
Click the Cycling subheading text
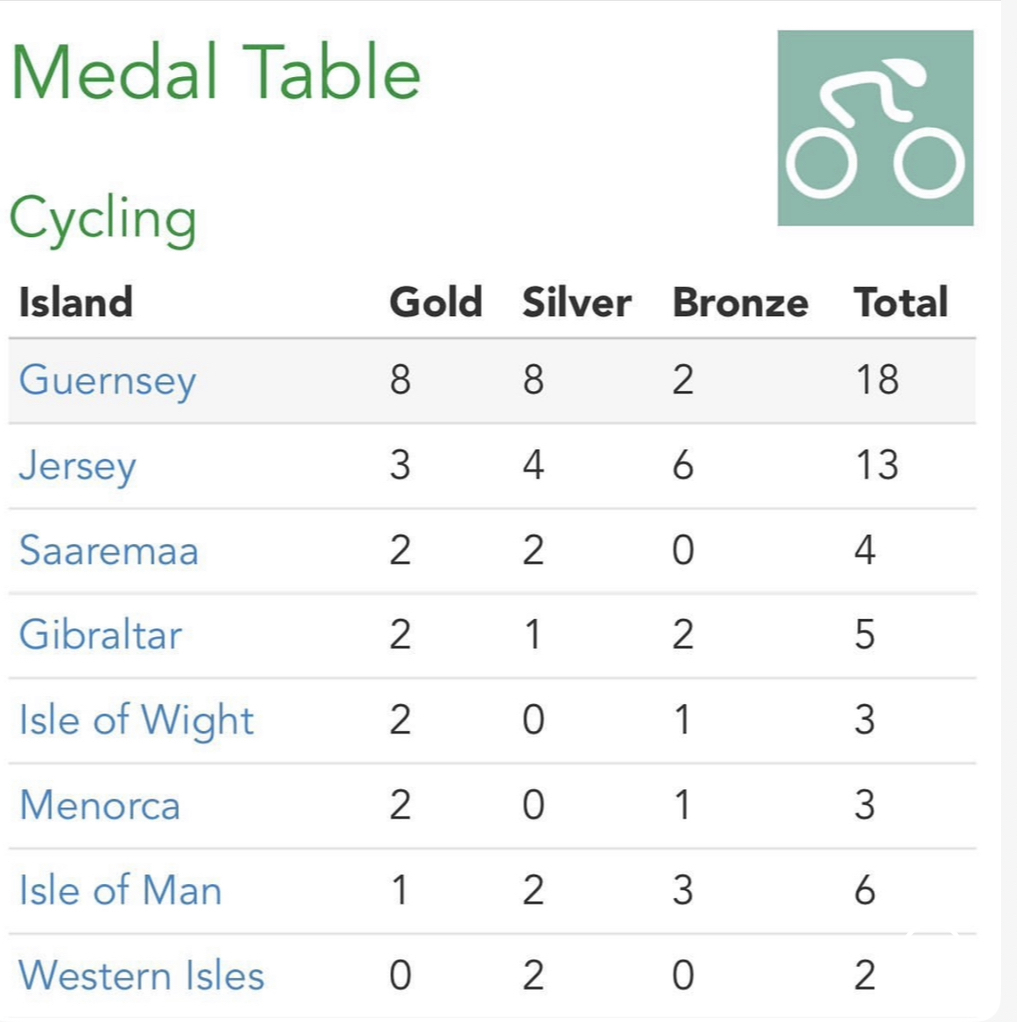pyautogui.click(x=103, y=220)
